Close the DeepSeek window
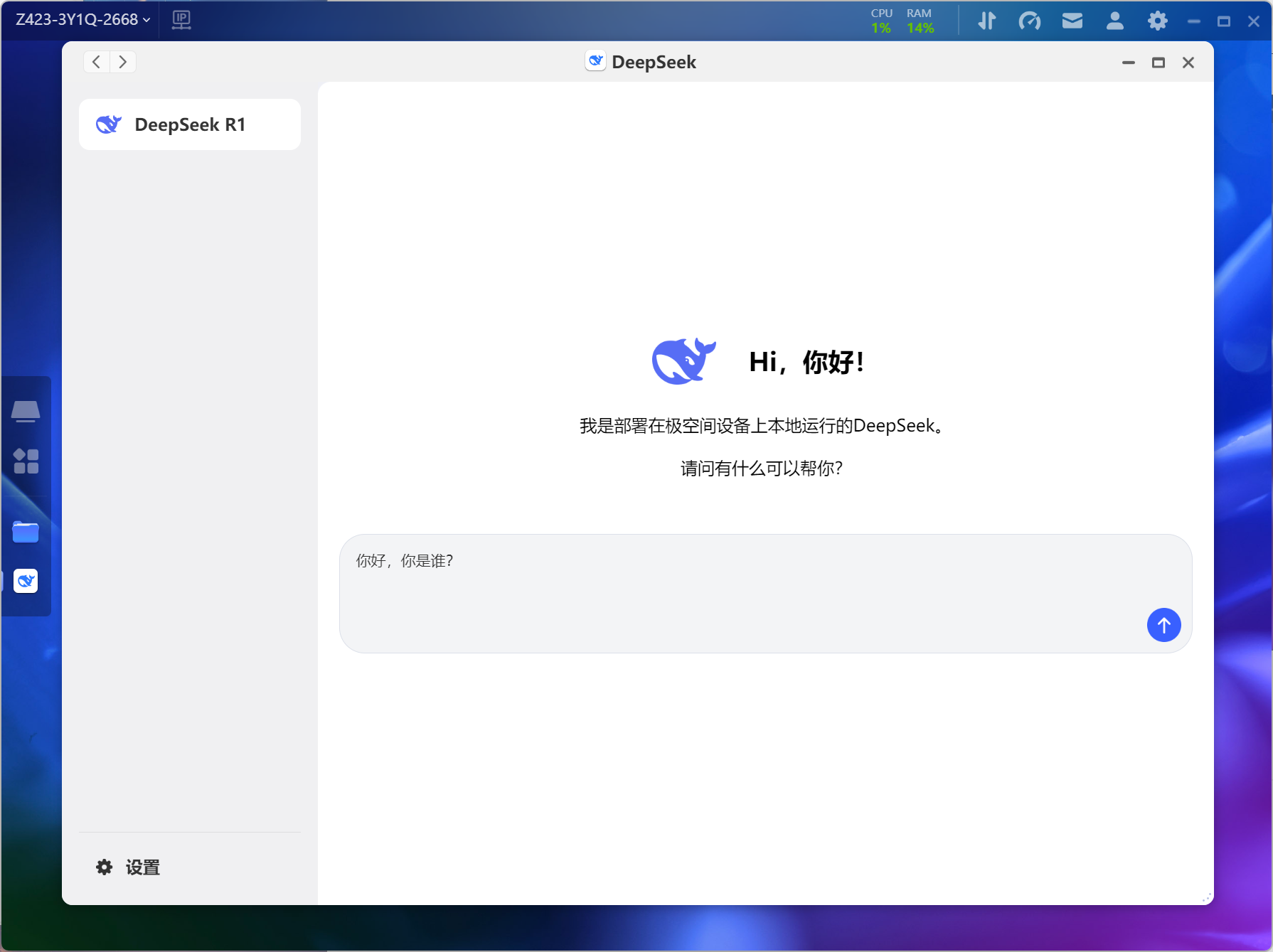The height and width of the screenshot is (952, 1273). click(x=1188, y=63)
